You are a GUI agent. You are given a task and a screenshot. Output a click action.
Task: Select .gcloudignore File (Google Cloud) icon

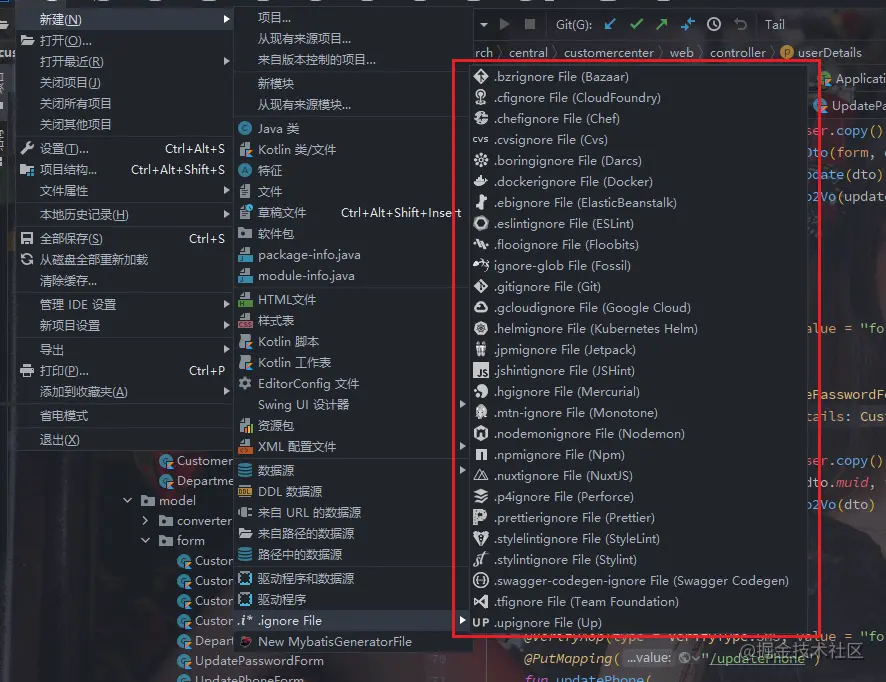(481, 307)
